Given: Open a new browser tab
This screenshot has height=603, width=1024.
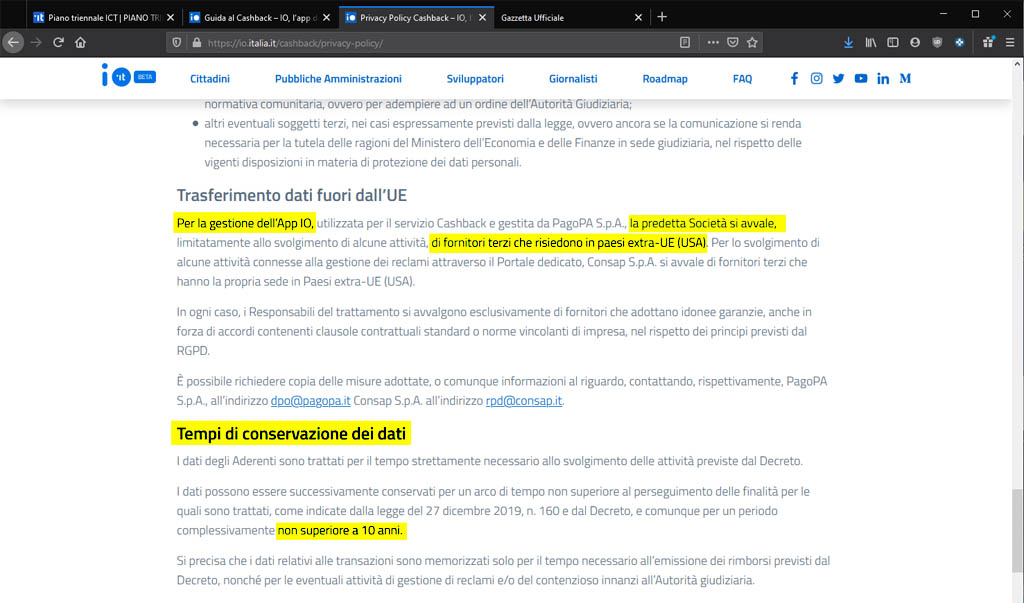Looking at the screenshot, I should click(662, 17).
